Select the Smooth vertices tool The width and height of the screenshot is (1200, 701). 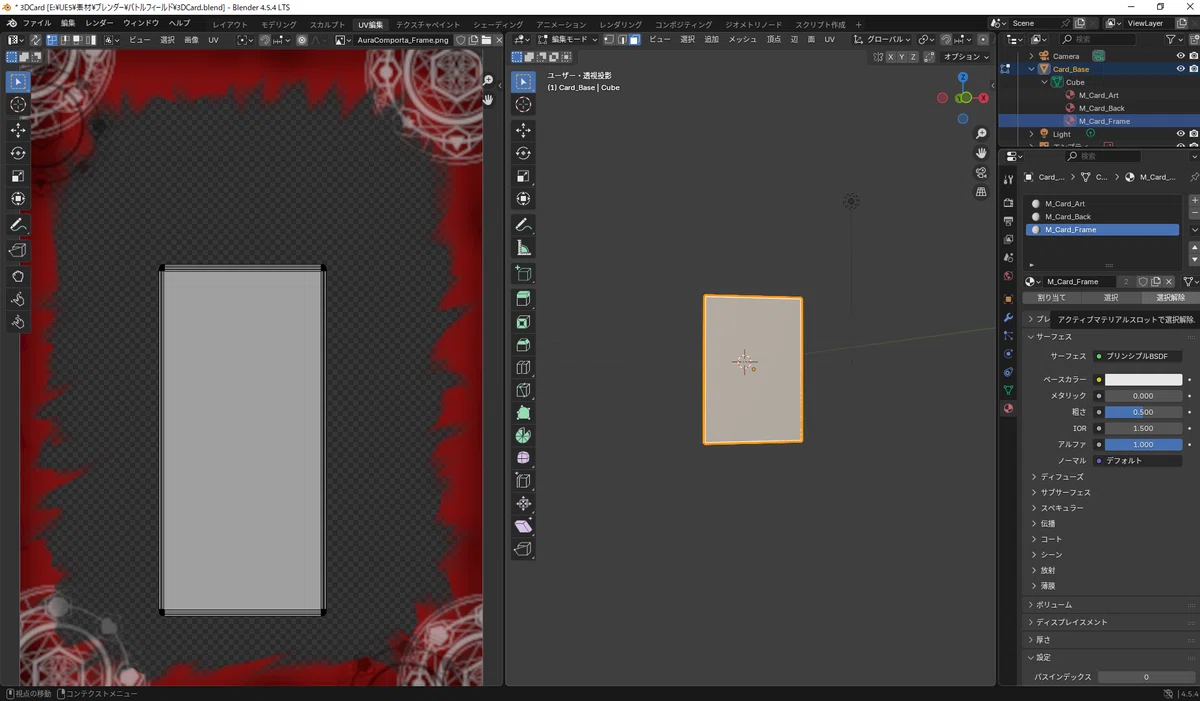click(x=523, y=458)
